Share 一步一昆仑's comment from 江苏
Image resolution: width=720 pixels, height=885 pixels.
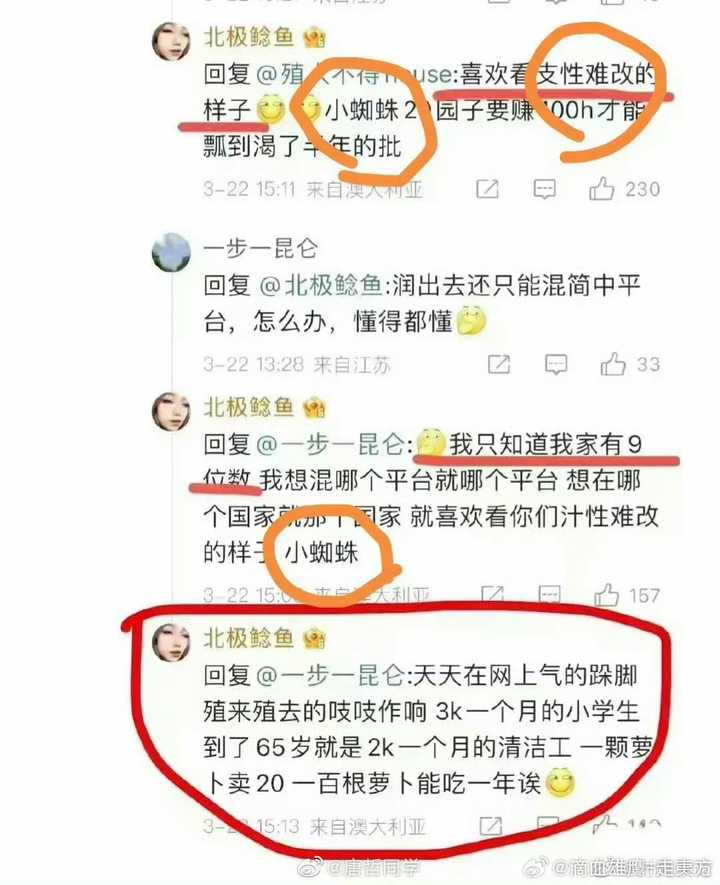(499, 365)
